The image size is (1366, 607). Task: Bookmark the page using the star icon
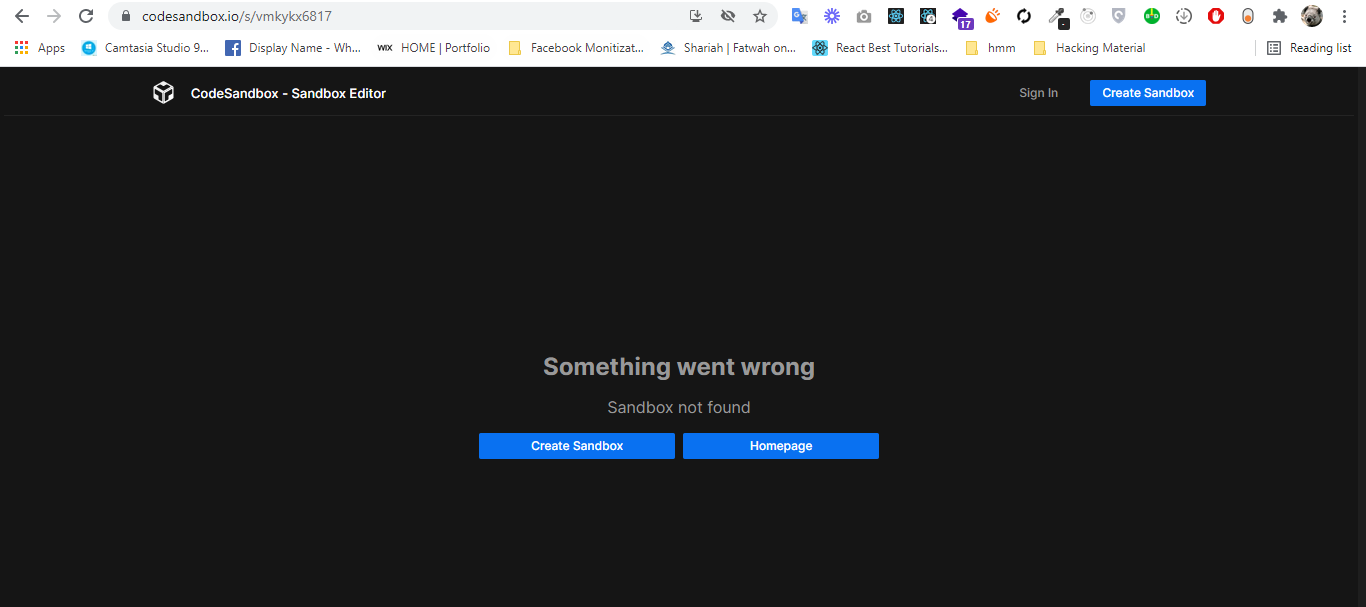[x=760, y=16]
